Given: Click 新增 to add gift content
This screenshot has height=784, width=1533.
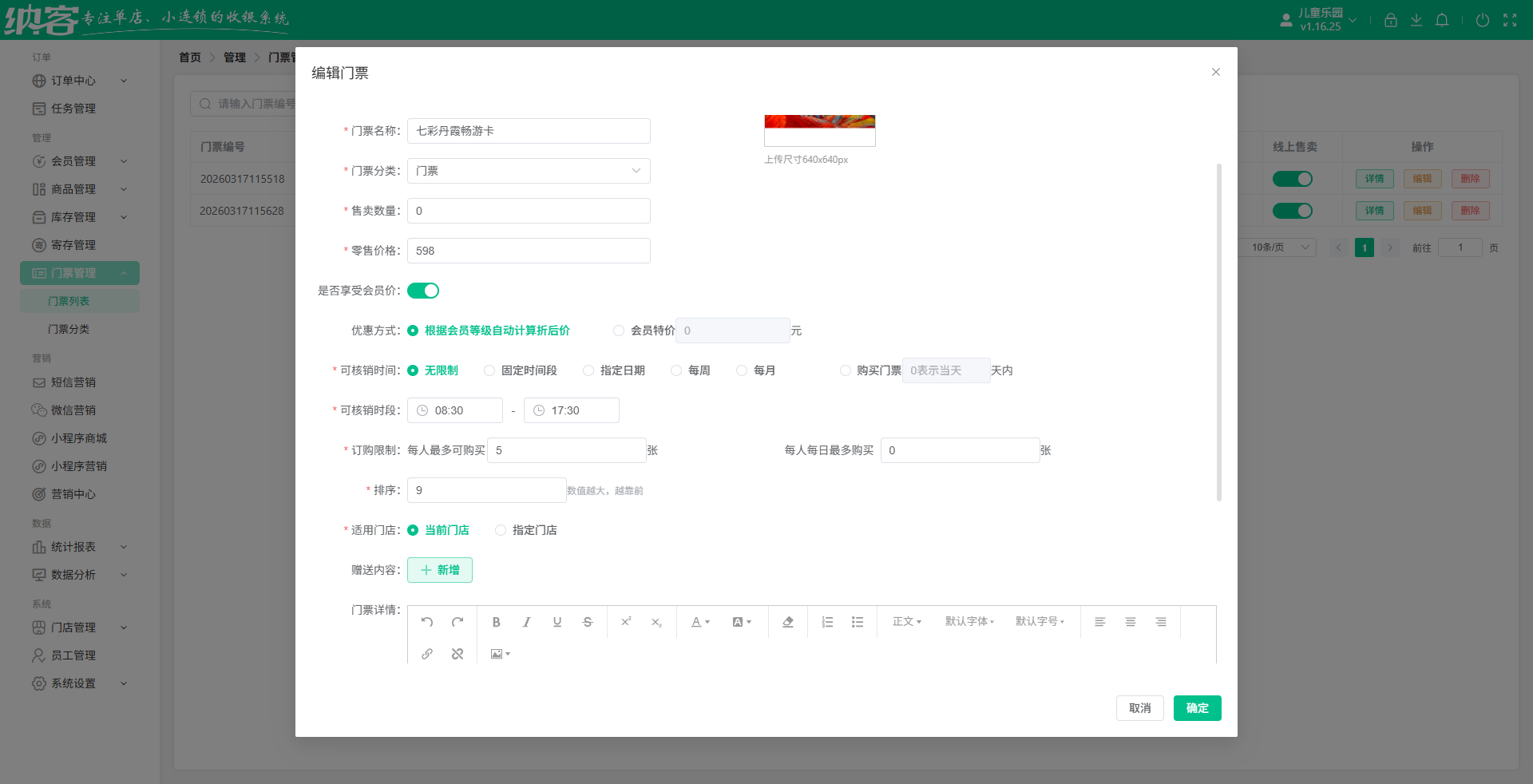Looking at the screenshot, I should point(439,570).
